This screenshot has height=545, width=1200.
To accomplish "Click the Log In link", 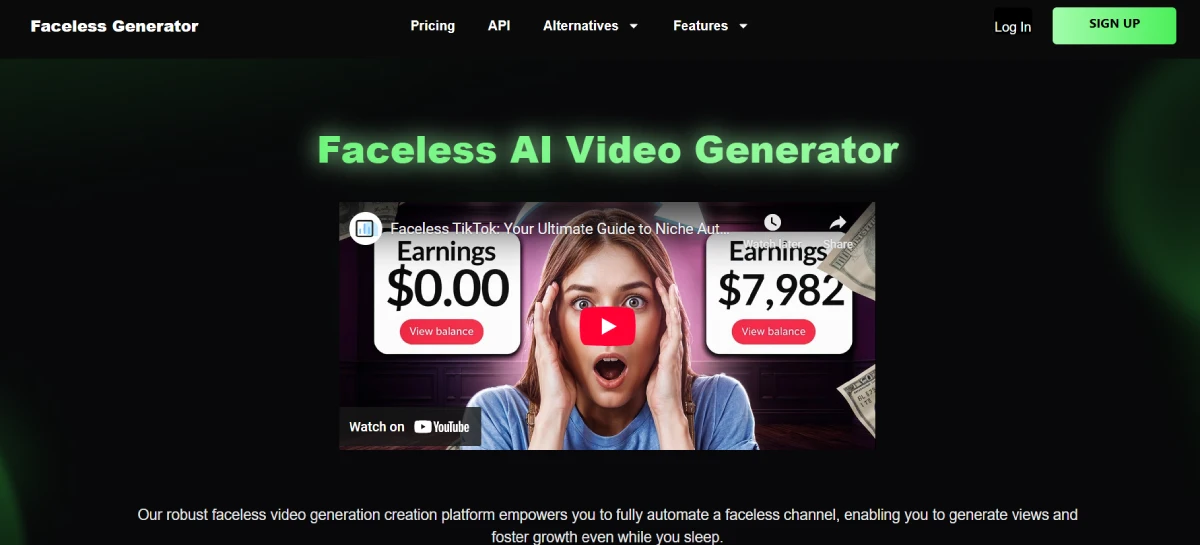I will coord(1012,27).
